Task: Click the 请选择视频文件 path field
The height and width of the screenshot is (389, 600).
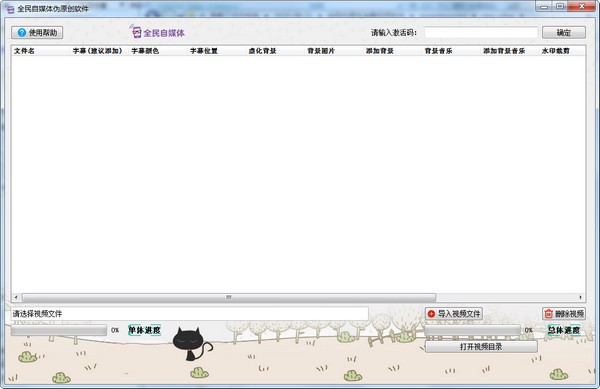Action: (x=189, y=314)
